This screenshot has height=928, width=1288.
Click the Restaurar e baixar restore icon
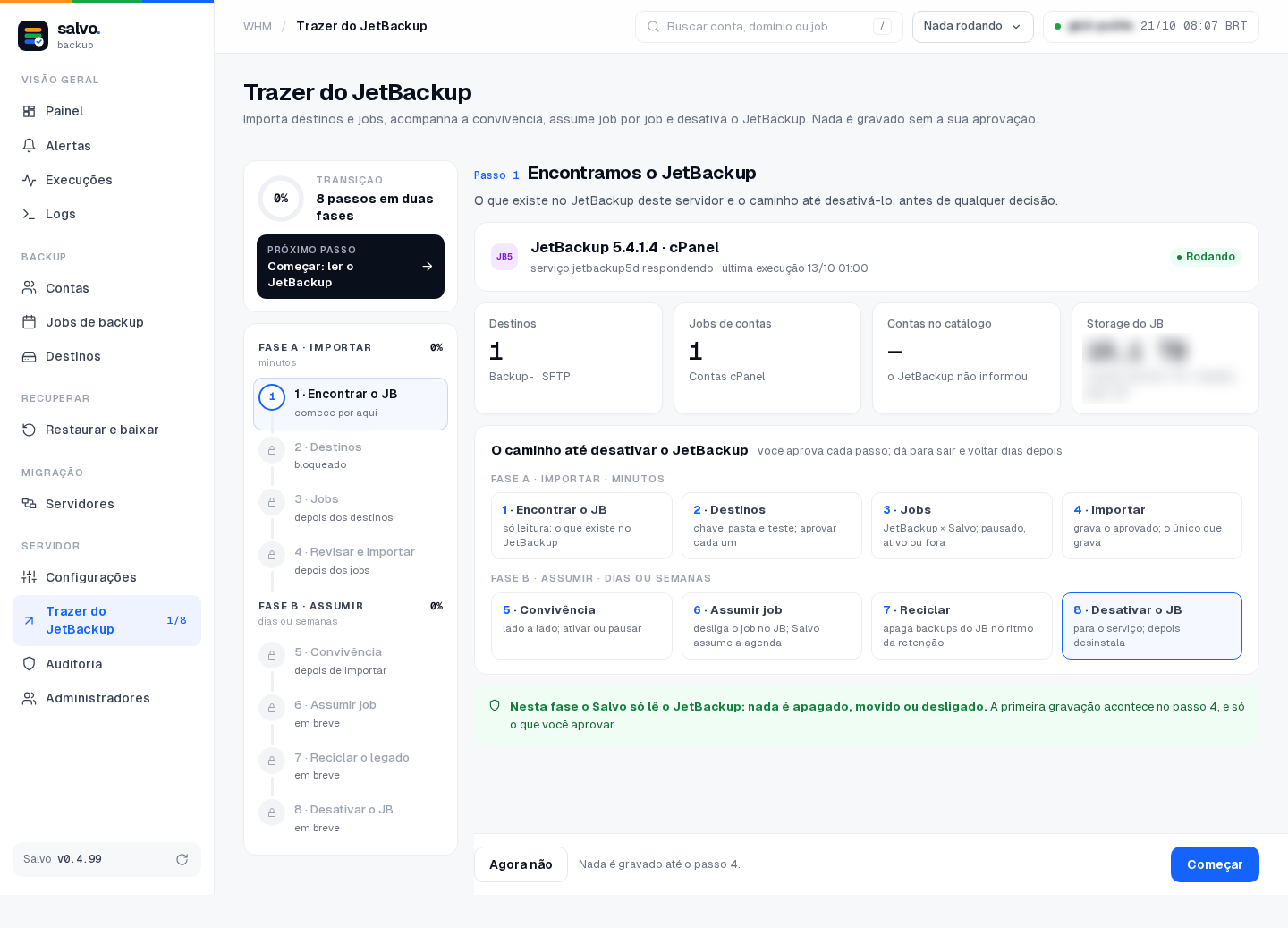(x=30, y=430)
